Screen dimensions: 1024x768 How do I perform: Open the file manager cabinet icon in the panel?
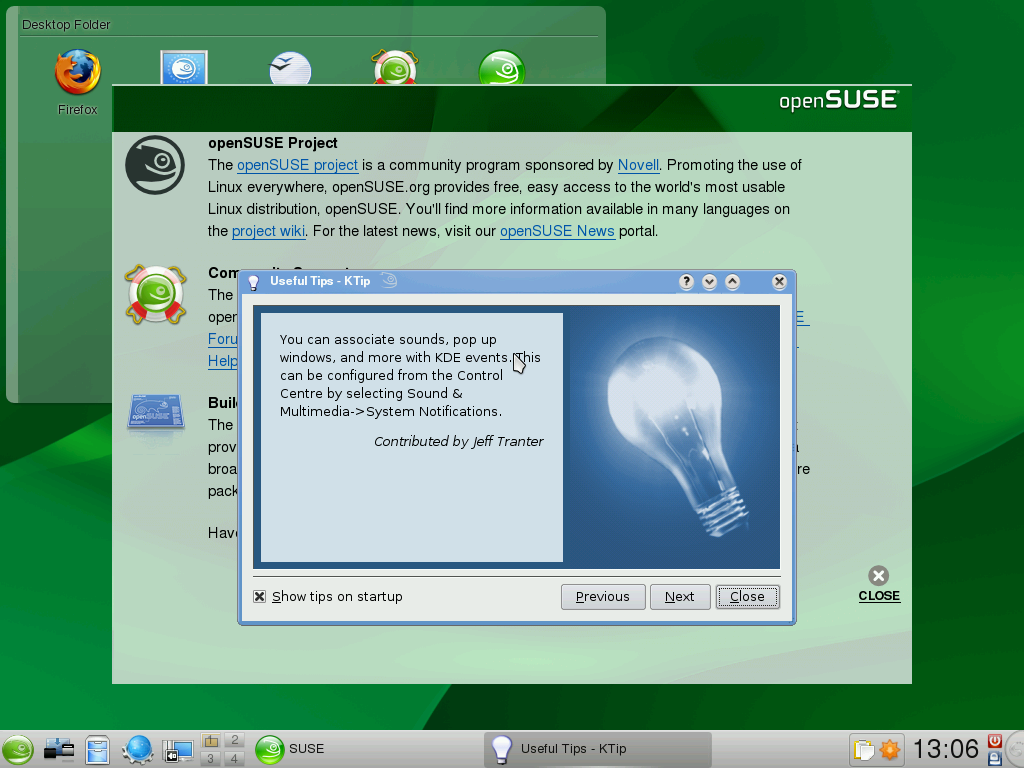pyautogui.click(x=97, y=749)
